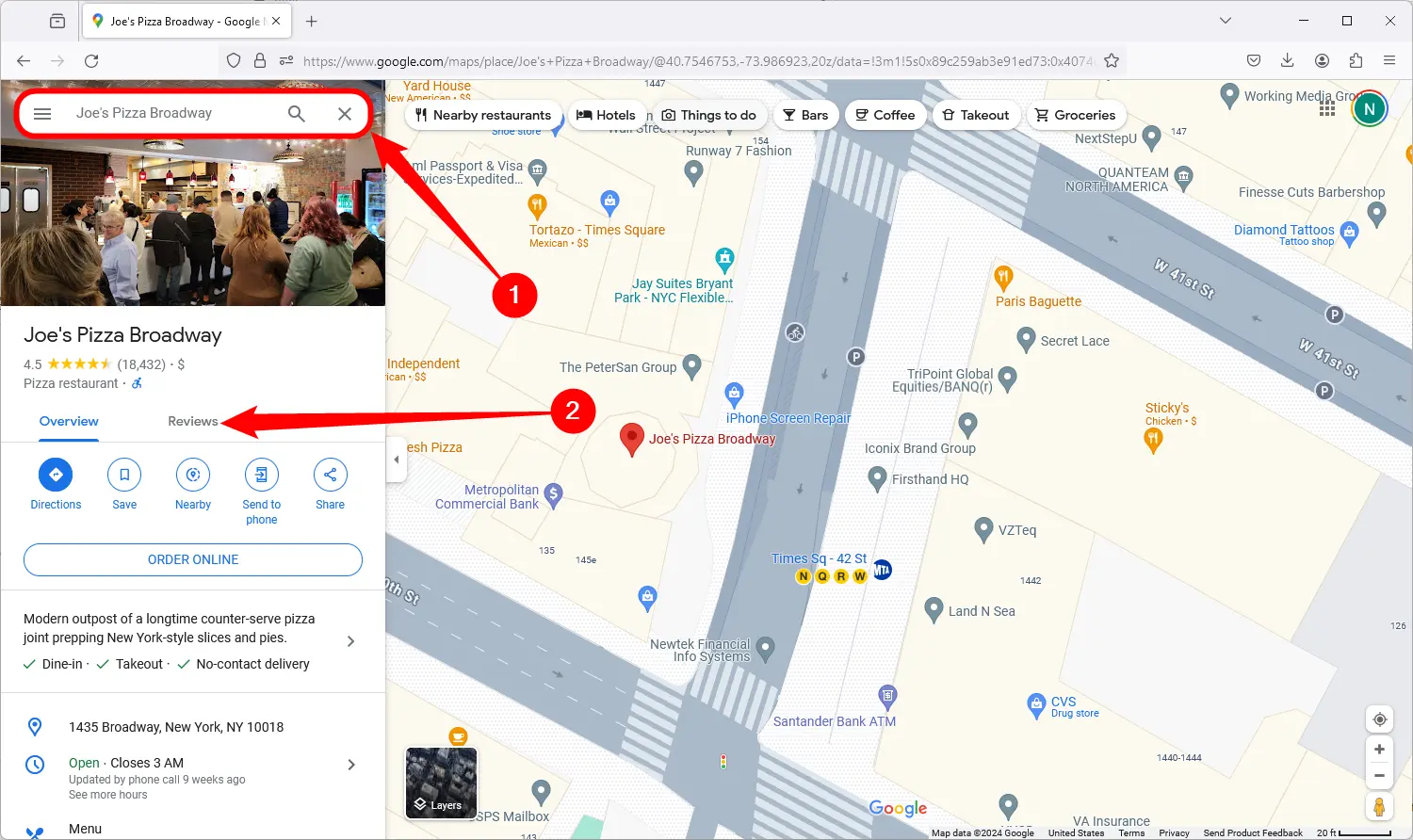Click the Tortazo - Times Square marker
The width and height of the screenshot is (1413, 840).
[537, 205]
